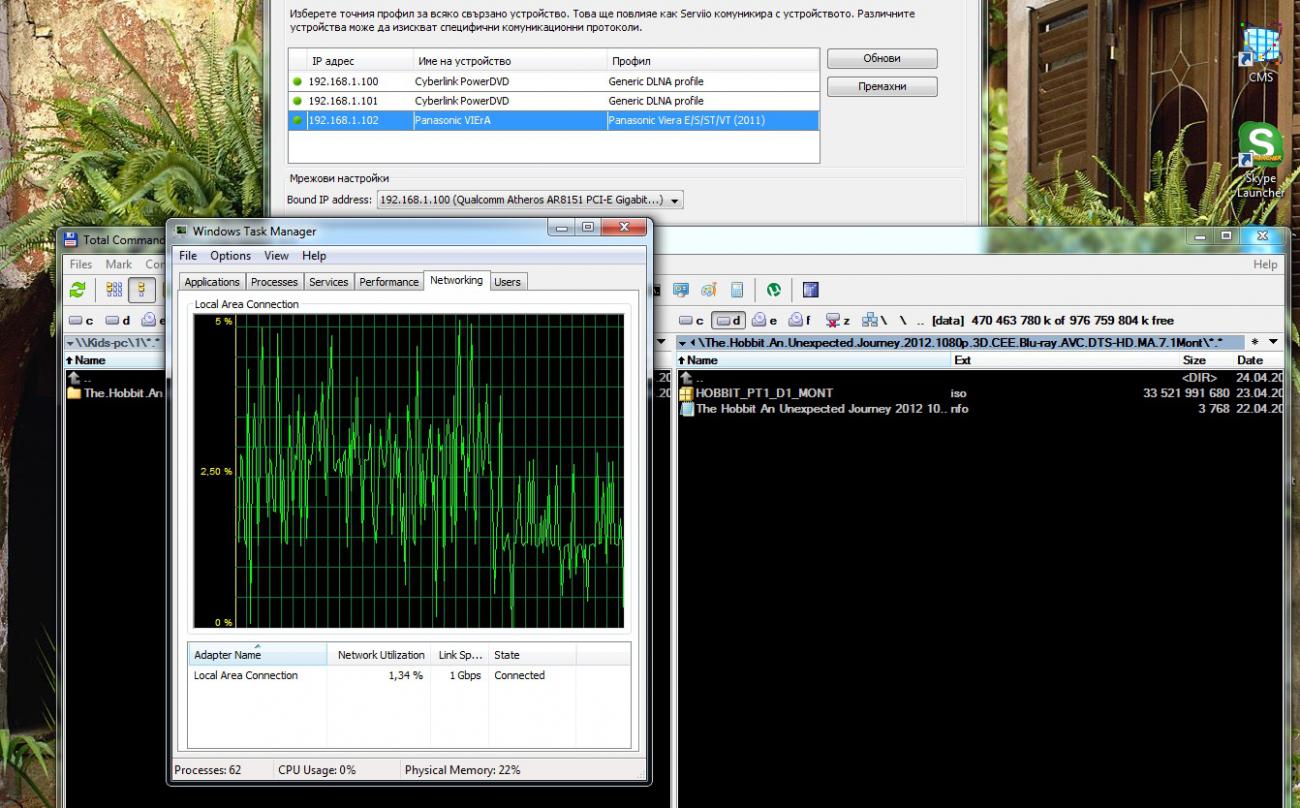1300x808 pixels.
Task: Open the Skype Launcher desktop shortcut
Action: tap(1260, 162)
